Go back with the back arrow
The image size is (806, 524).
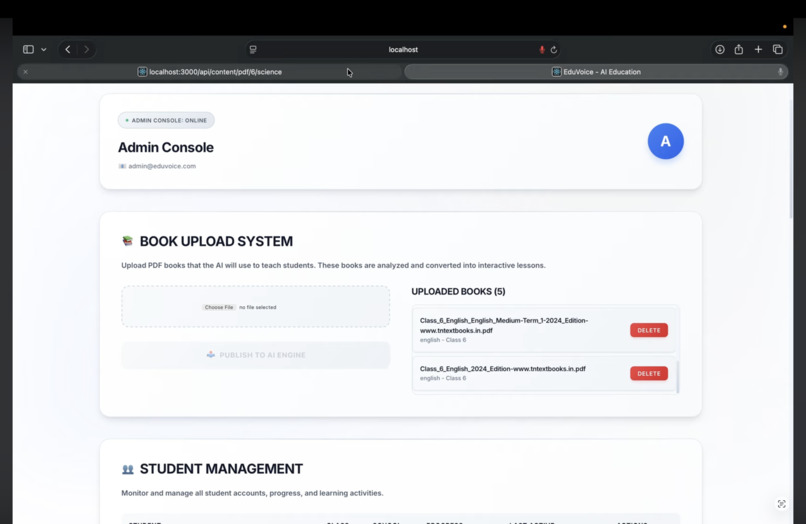pyautogui.click(x=68, y=49)
